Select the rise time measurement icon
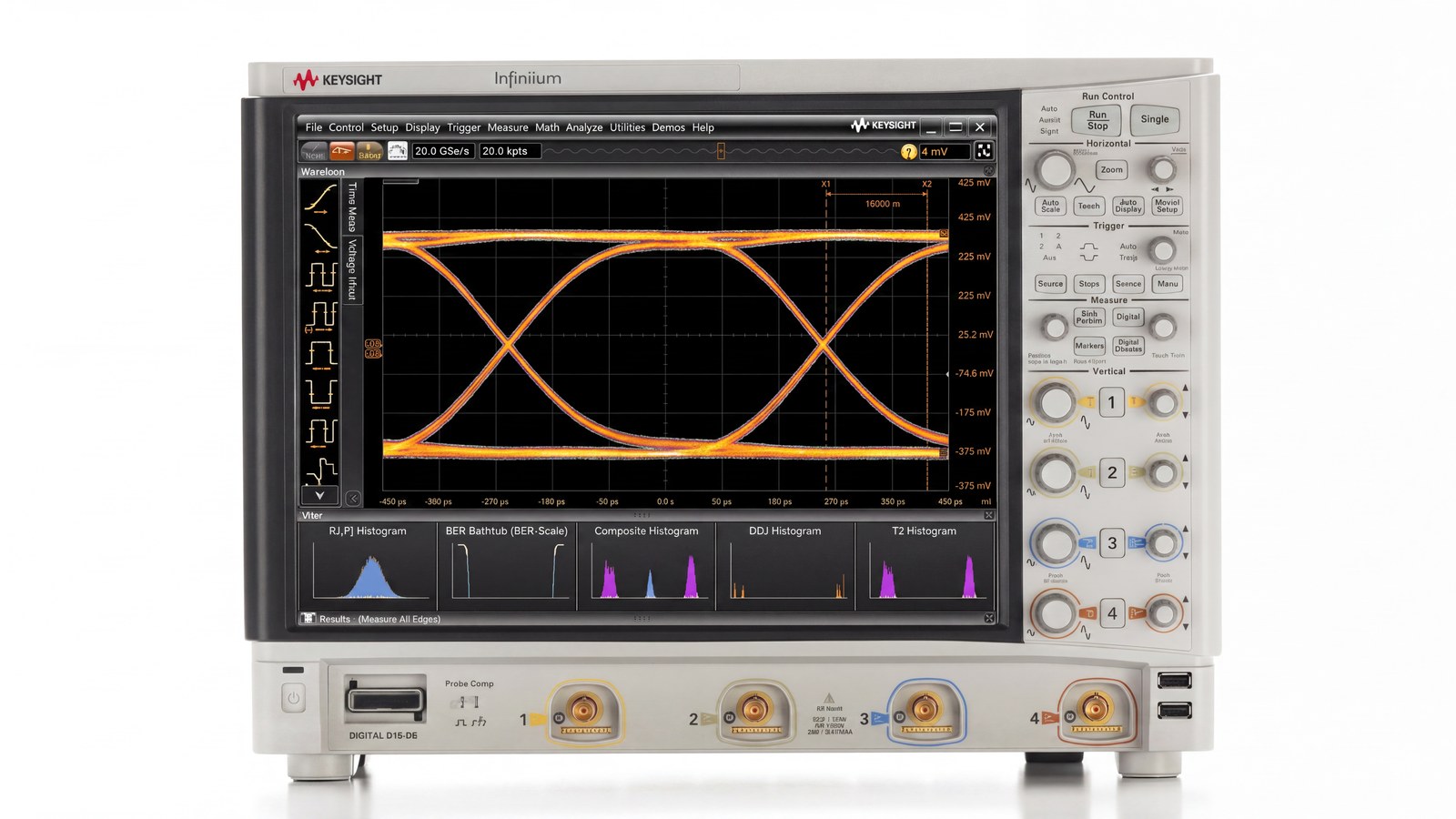Viewport: 1456px width, 819px height. [320, 198]
